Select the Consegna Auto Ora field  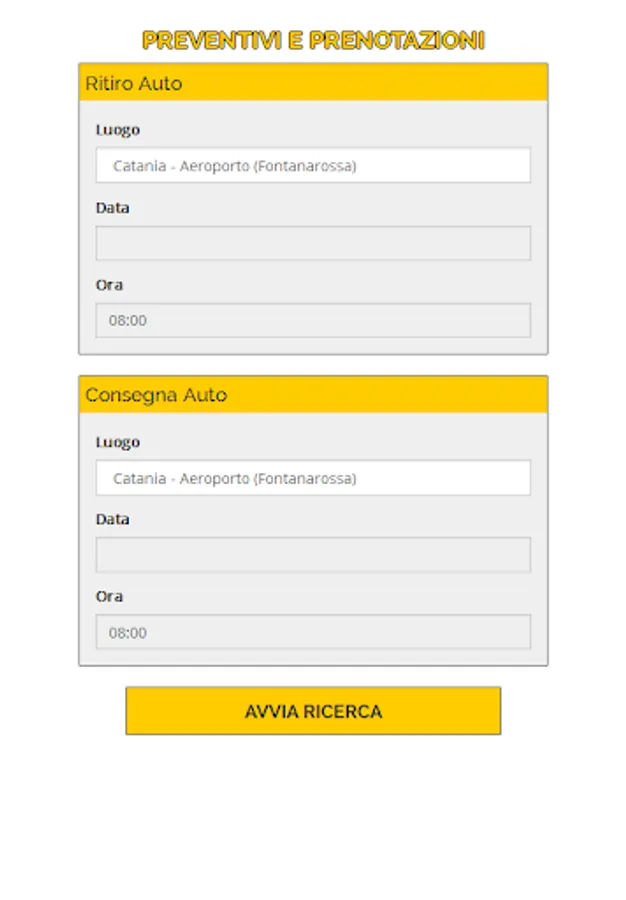click(312, 632)
